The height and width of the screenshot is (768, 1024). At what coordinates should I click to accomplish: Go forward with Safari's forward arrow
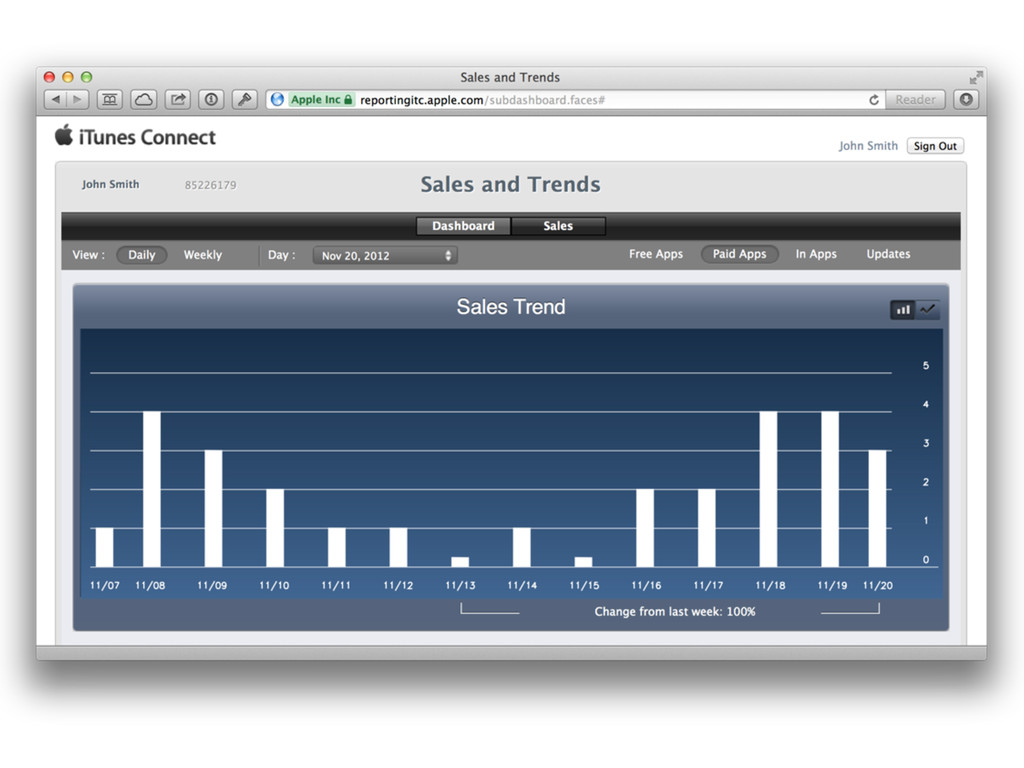point(78,99)
